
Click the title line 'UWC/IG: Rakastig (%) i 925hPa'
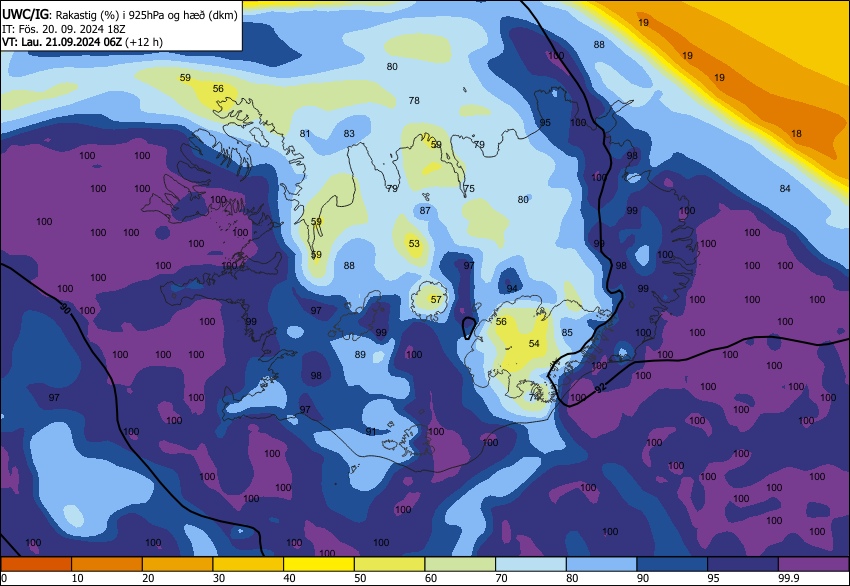tap(120, 15)
